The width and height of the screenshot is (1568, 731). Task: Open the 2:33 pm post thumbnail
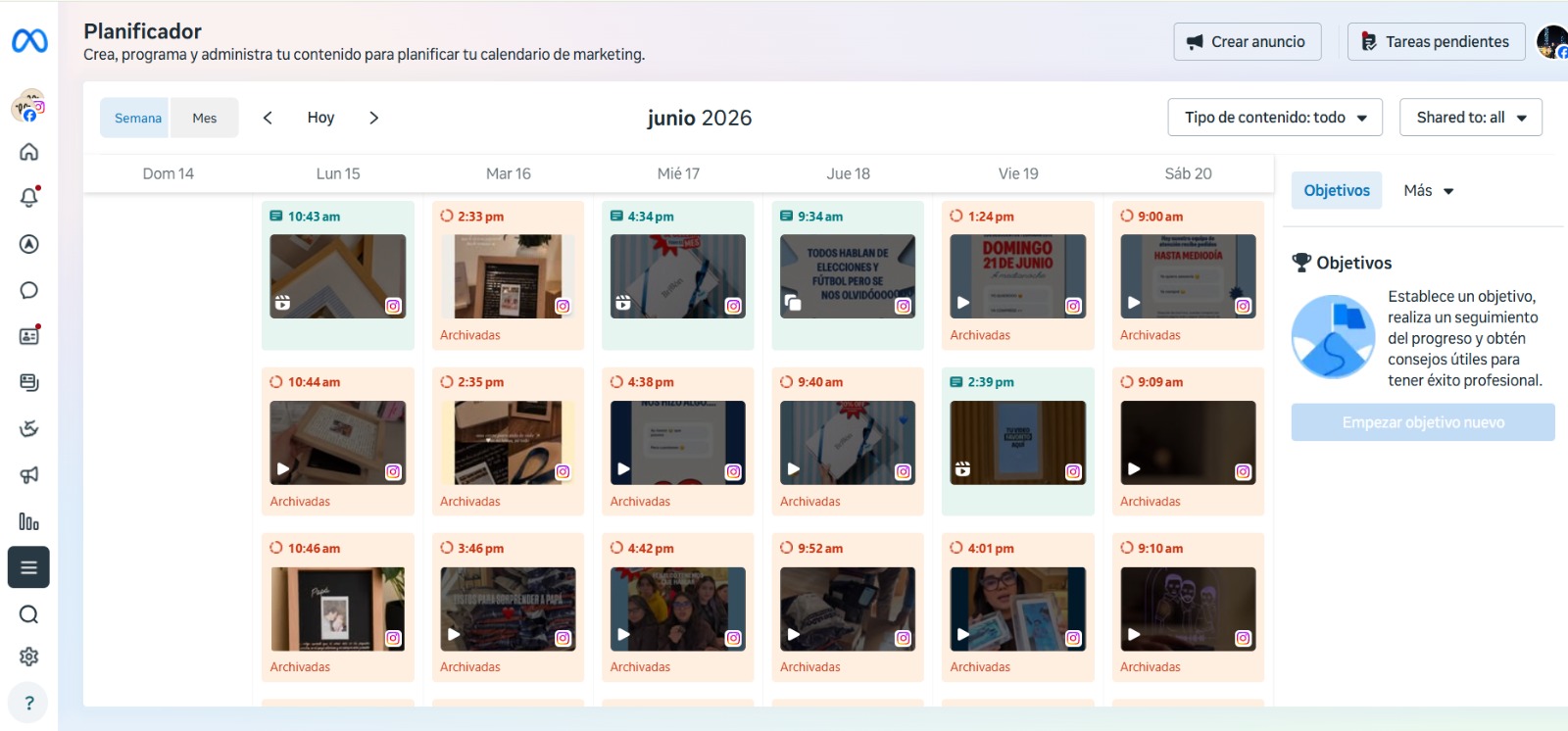click(x=508, y=276)
